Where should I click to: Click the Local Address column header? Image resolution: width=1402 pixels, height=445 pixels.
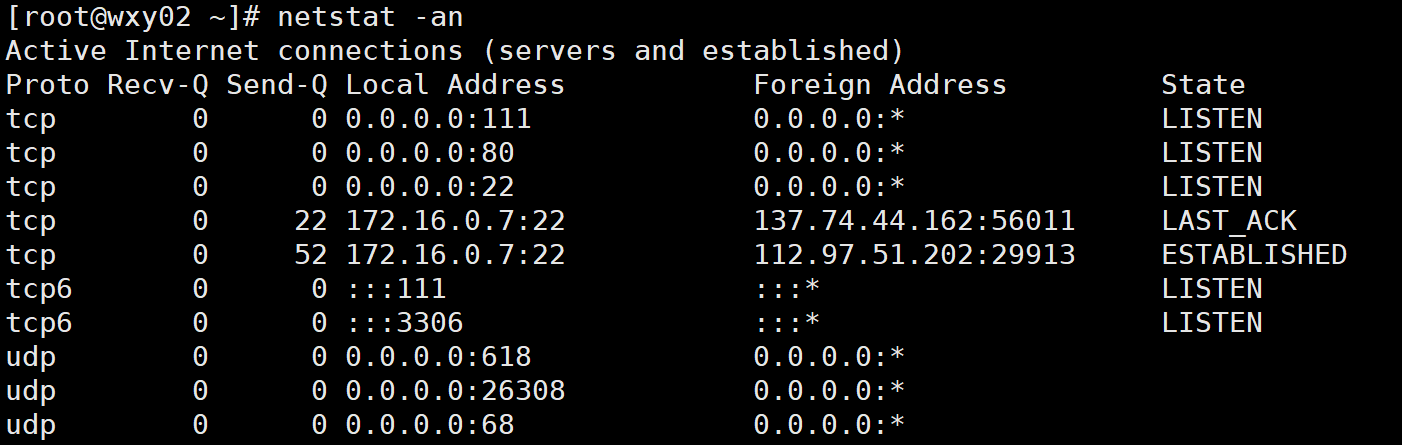click(455, 84)
